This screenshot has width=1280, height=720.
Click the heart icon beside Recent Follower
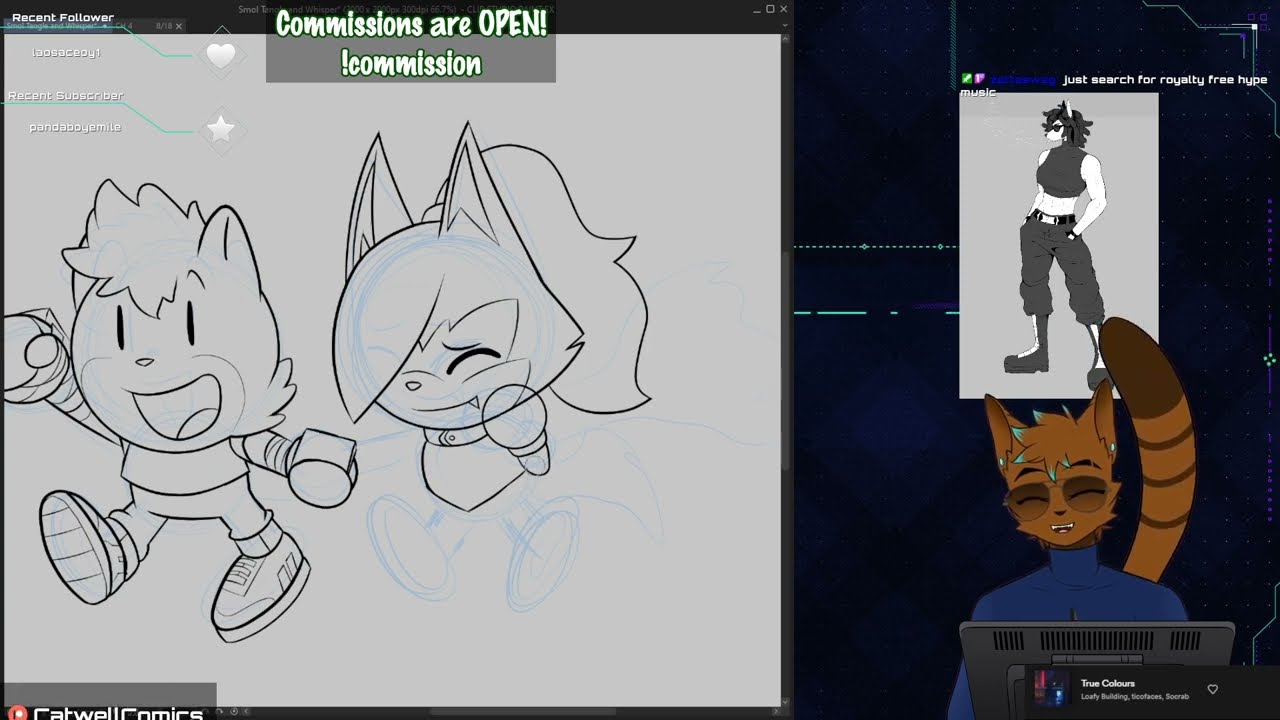tap(221, 55)
